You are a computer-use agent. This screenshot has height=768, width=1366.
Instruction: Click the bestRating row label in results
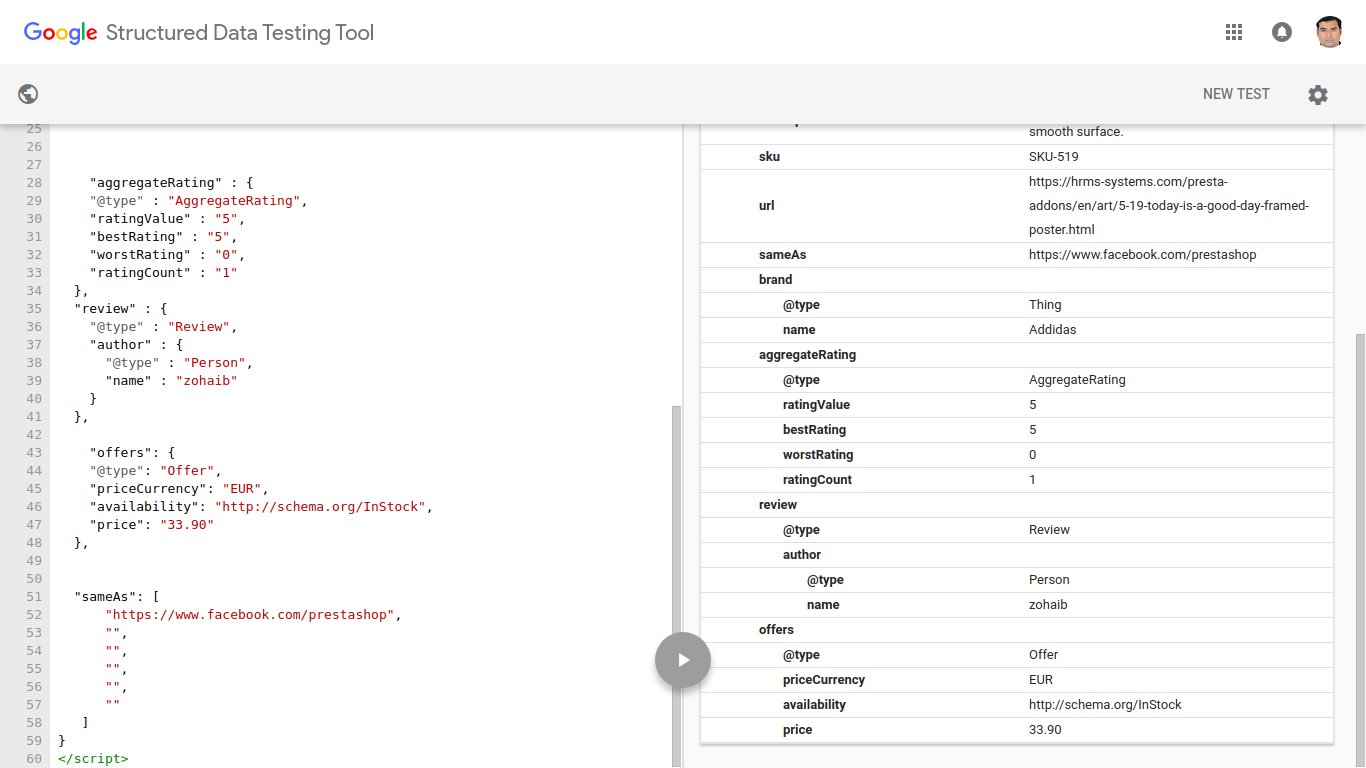(814, 430)
